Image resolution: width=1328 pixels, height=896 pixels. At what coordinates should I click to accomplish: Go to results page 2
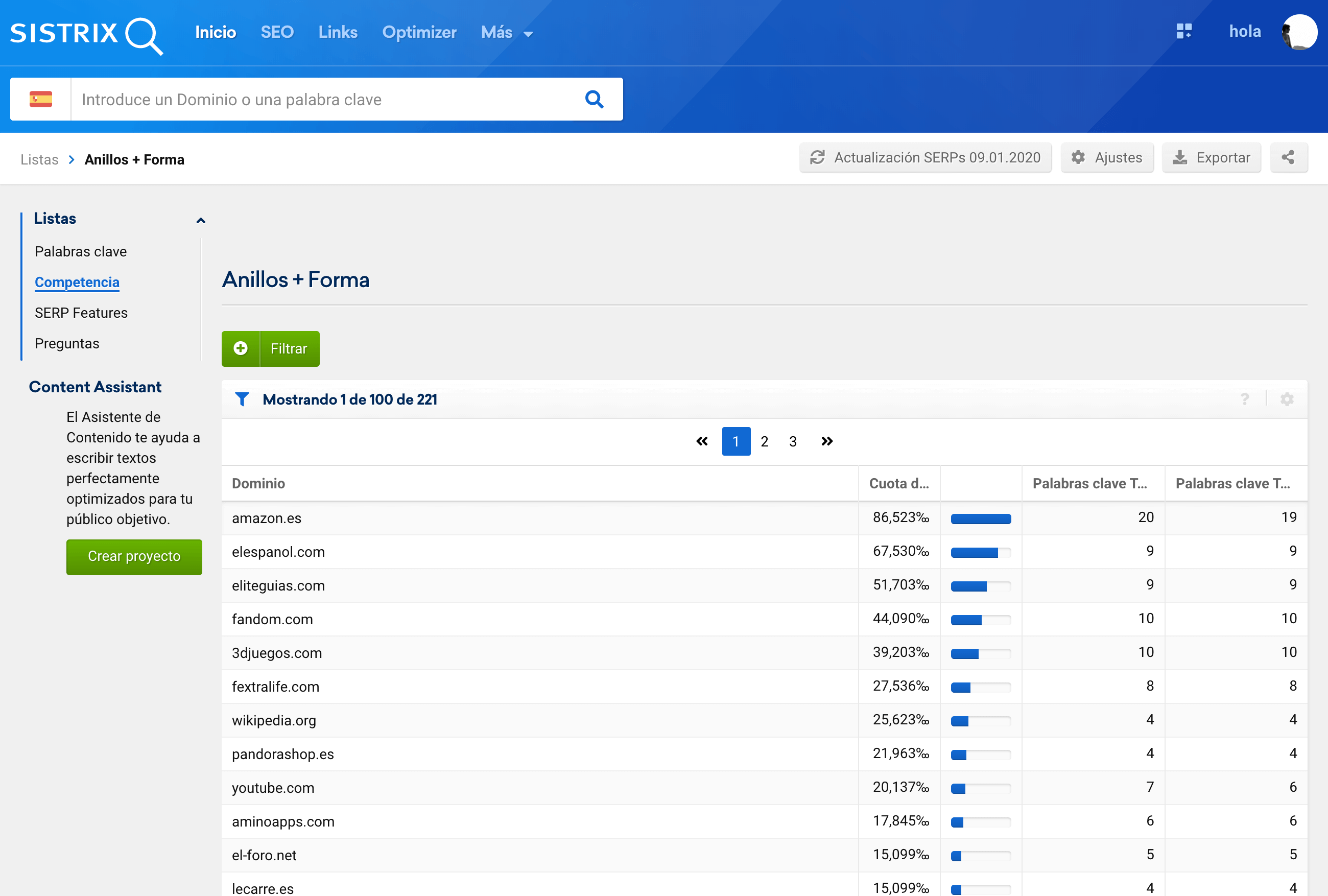[x=764, y=441]
